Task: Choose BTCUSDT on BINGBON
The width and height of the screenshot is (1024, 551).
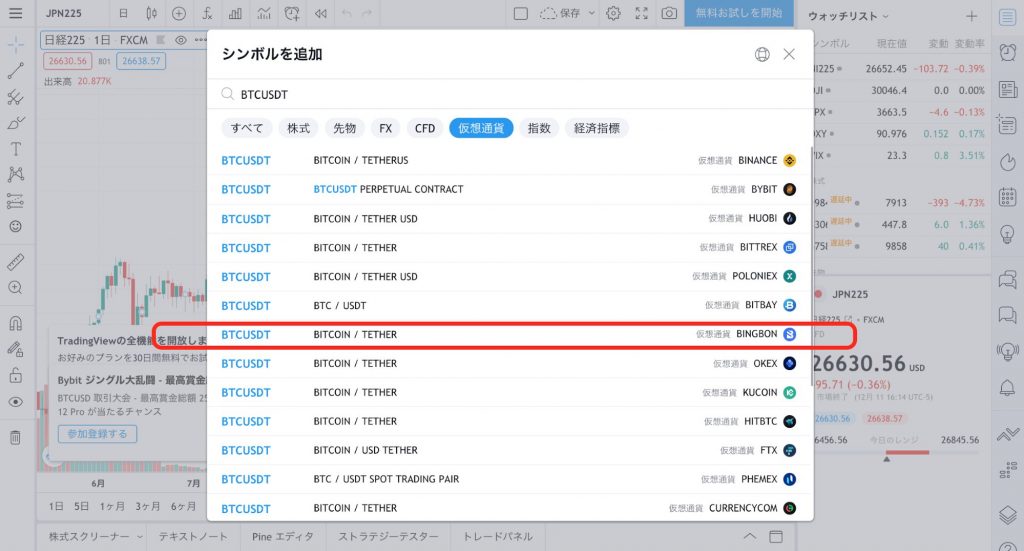Action: coord(509,334)
